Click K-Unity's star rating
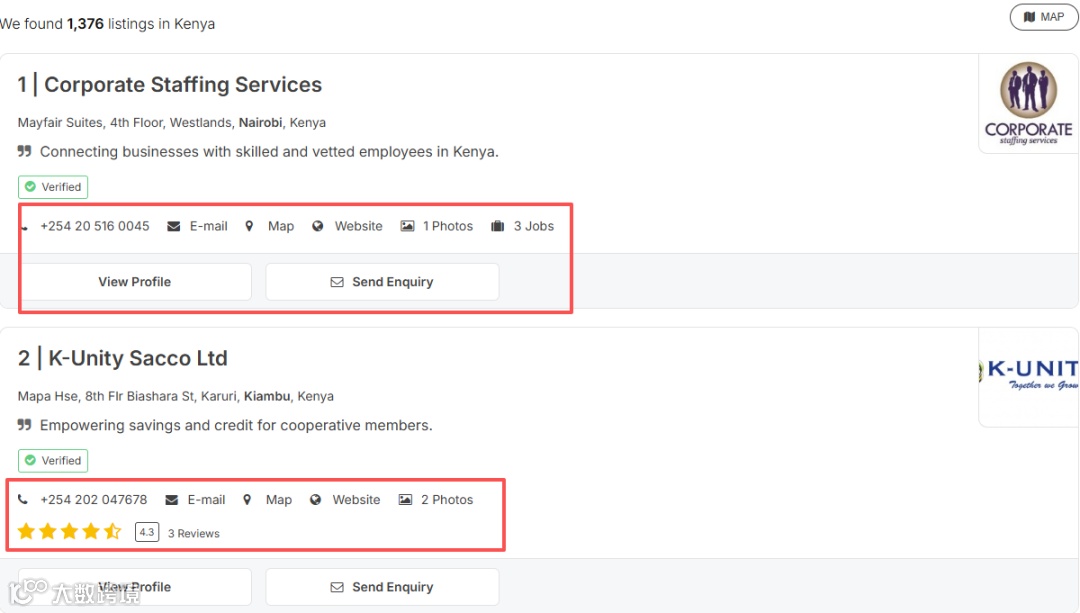This screenshot has height=613, width=1080. click(x=69, y=532)
